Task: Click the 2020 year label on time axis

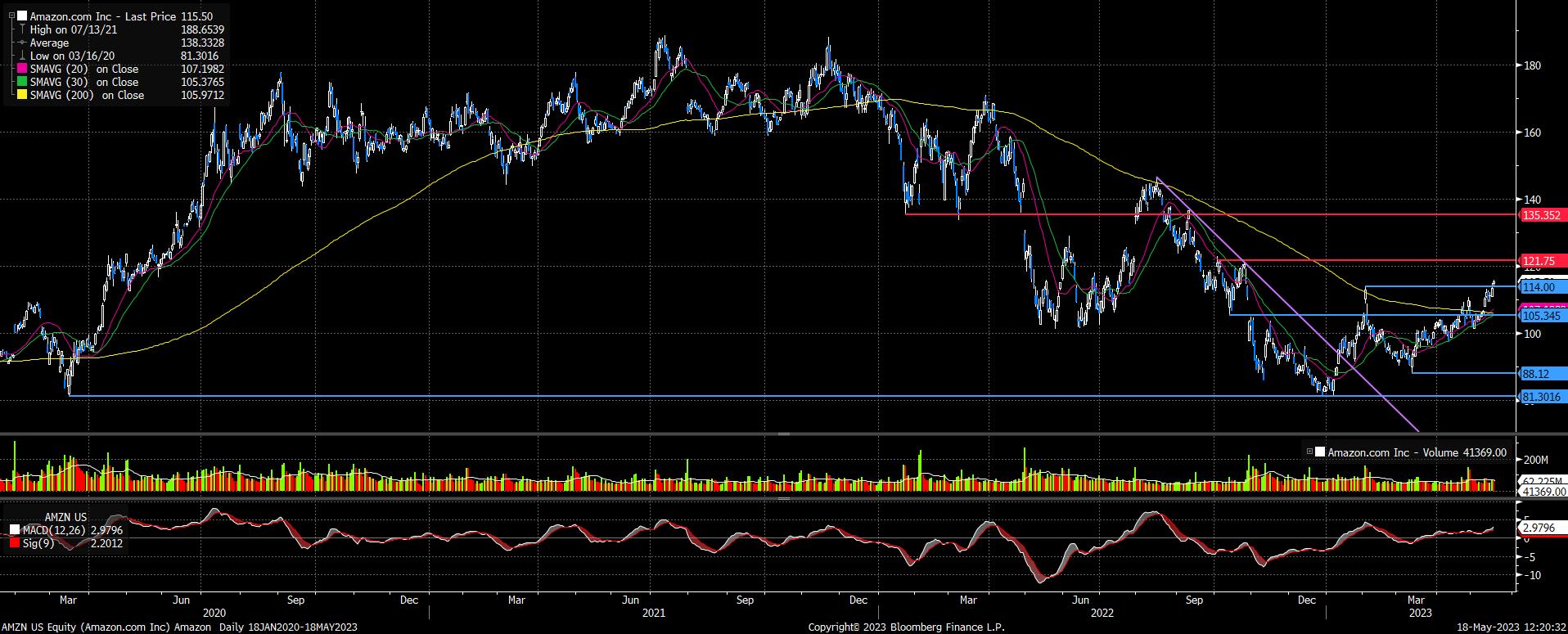Action: (214, 613)
